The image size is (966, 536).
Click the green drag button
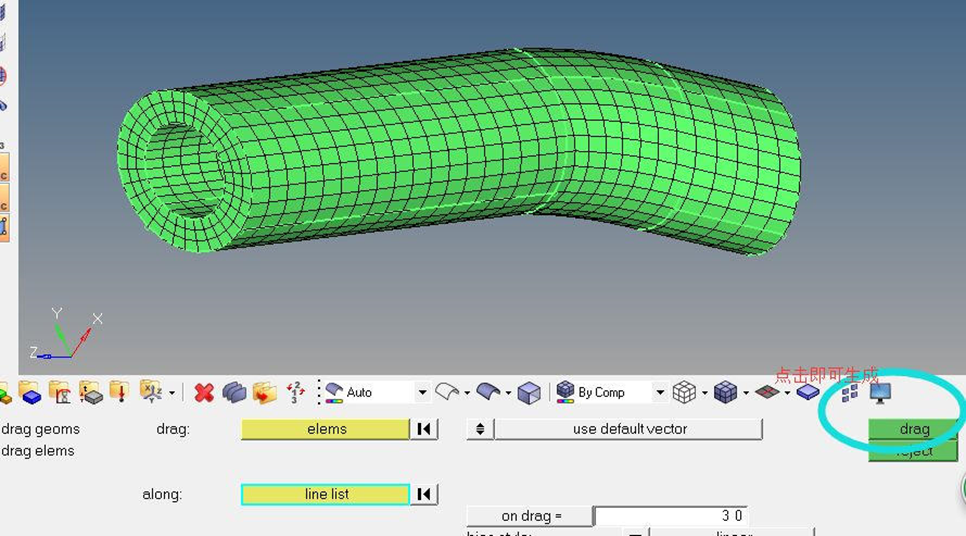point(913,429)
